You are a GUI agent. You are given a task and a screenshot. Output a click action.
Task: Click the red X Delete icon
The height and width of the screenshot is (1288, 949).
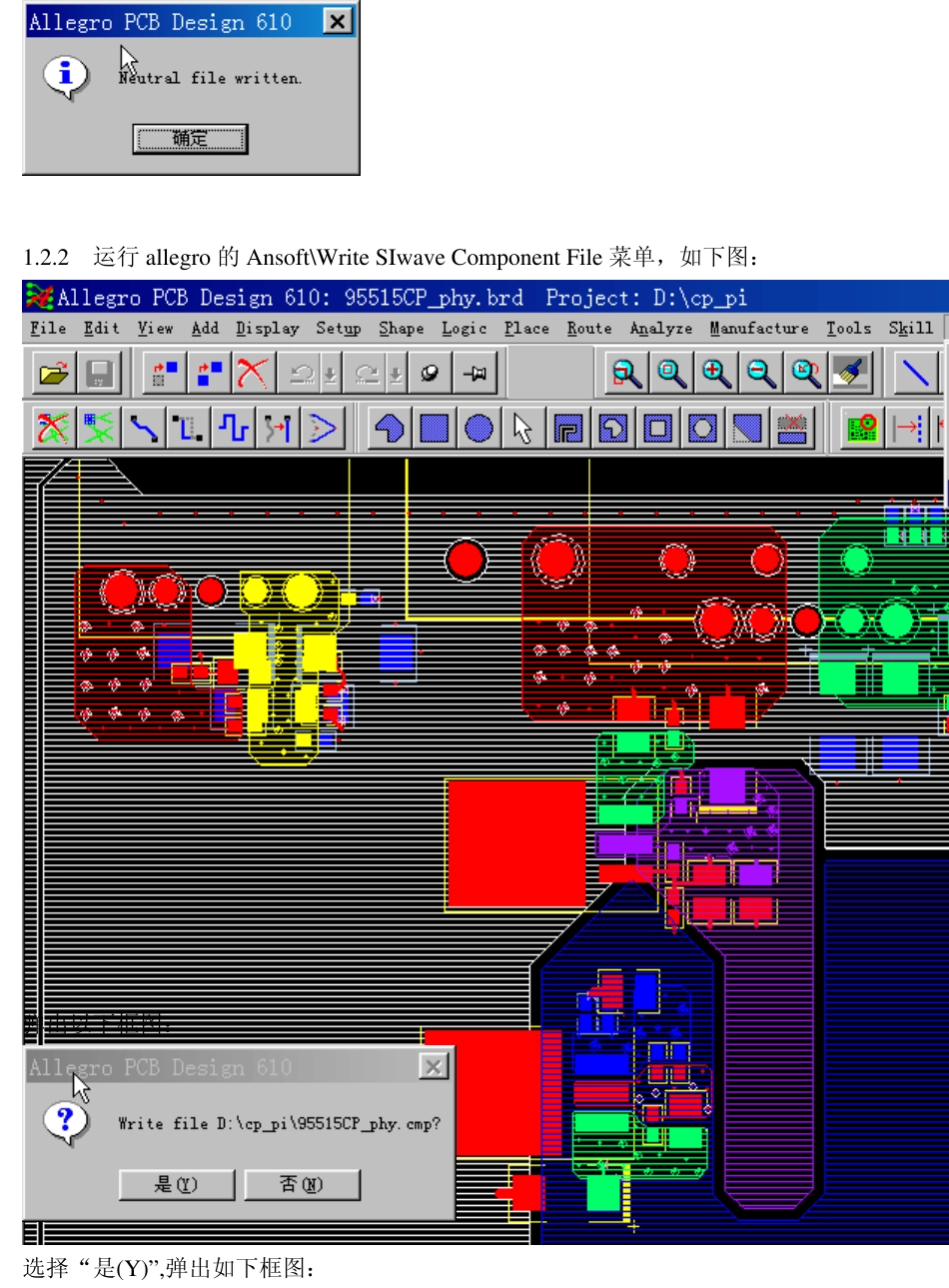tap(253, 375)
